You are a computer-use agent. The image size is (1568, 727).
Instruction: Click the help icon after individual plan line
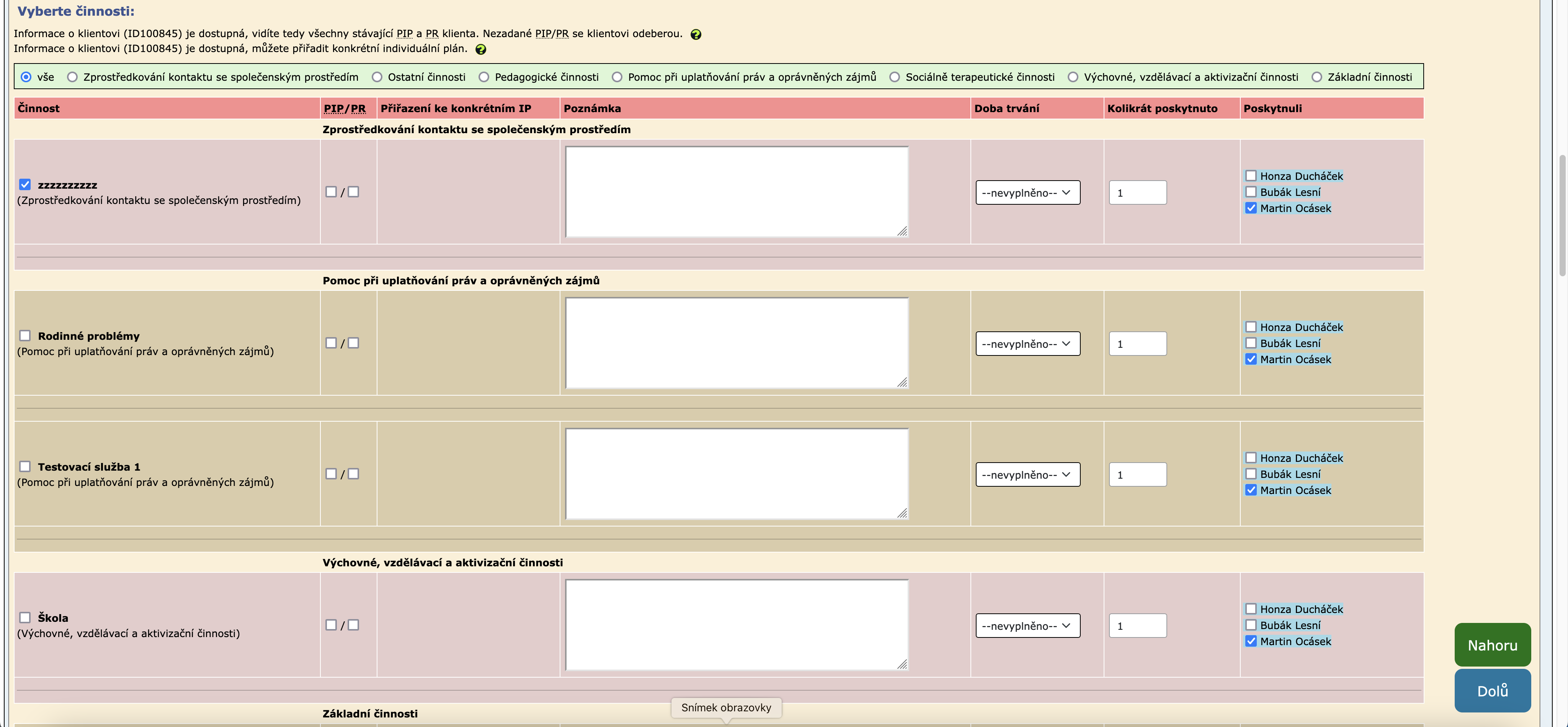pyautogui.click(x=480, y=49)
